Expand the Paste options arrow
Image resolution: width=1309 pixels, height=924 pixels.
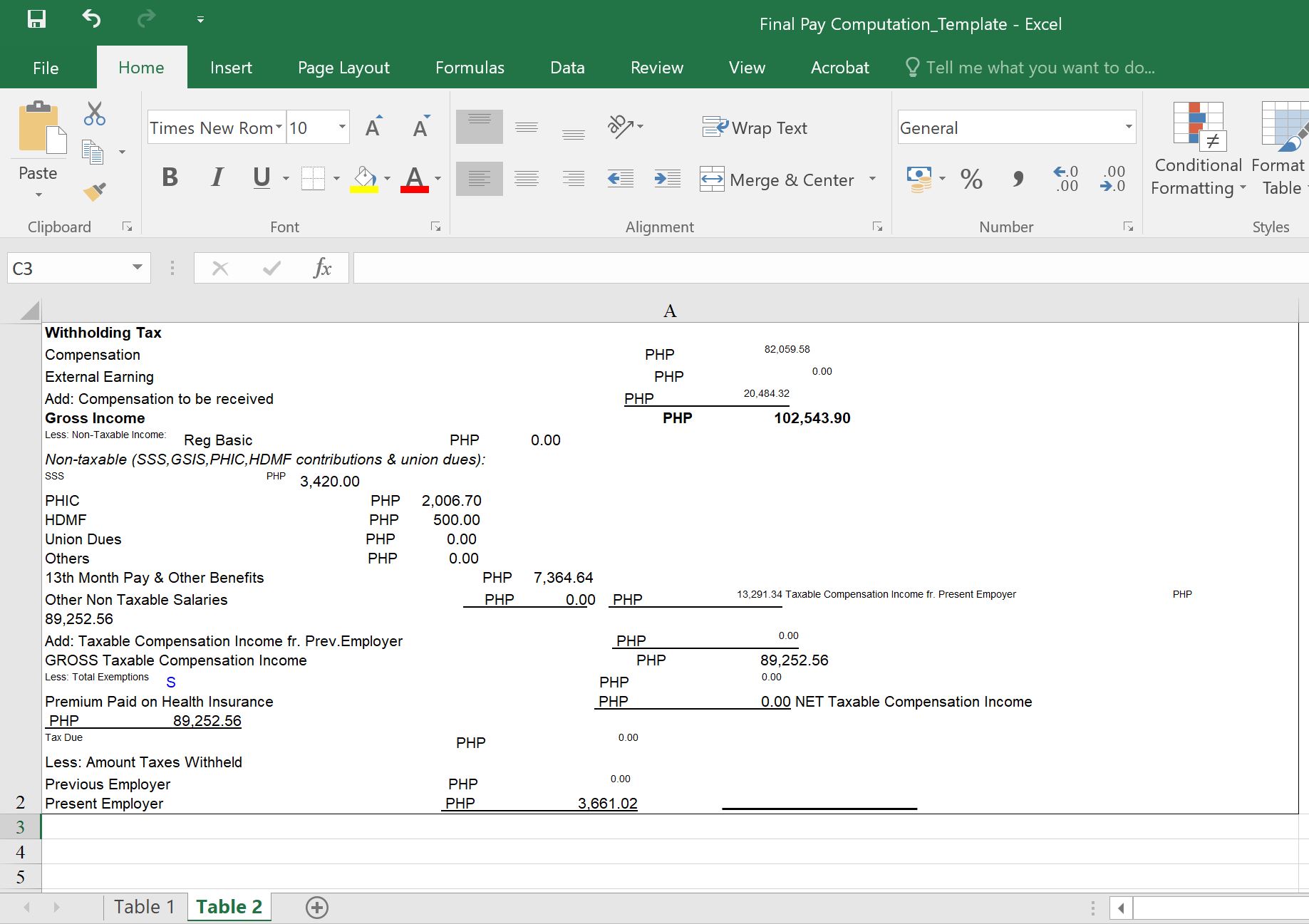pyautogui.click(x=38, y=194)
